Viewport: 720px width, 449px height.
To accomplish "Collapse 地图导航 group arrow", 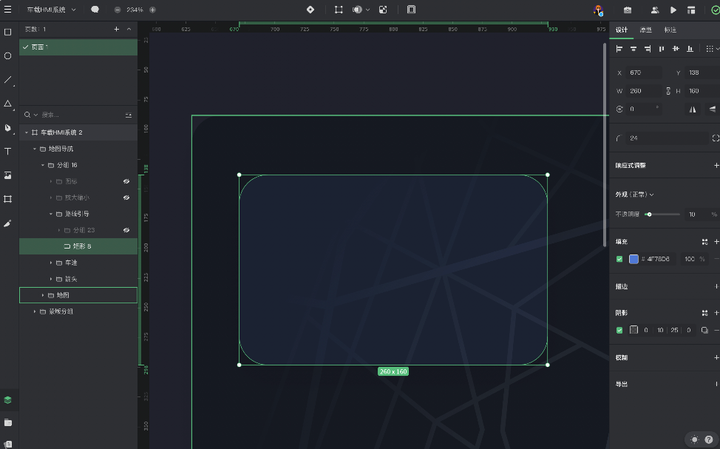I will (x=34, y=149).
